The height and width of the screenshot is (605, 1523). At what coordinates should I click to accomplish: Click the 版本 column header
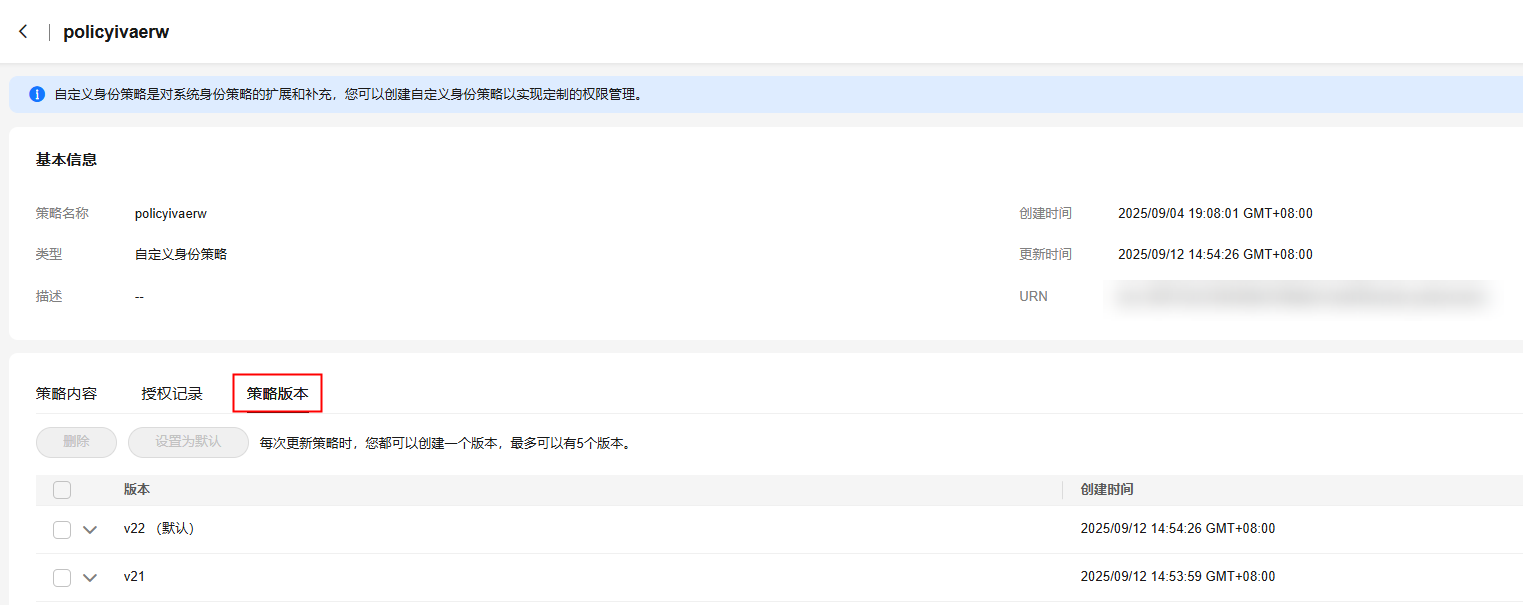click(137, 490)
